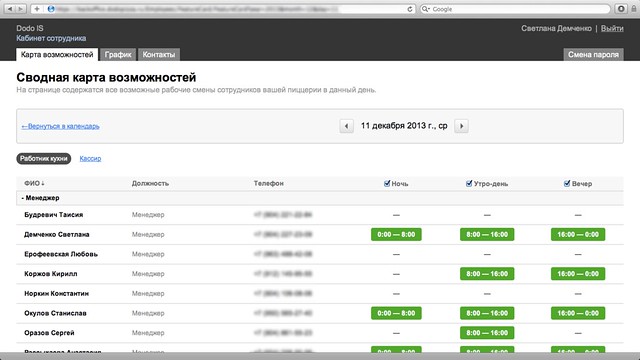Toggle the Ночь shift checkbox
Screen dimensions: 640x360
click(x=387, y=183)
